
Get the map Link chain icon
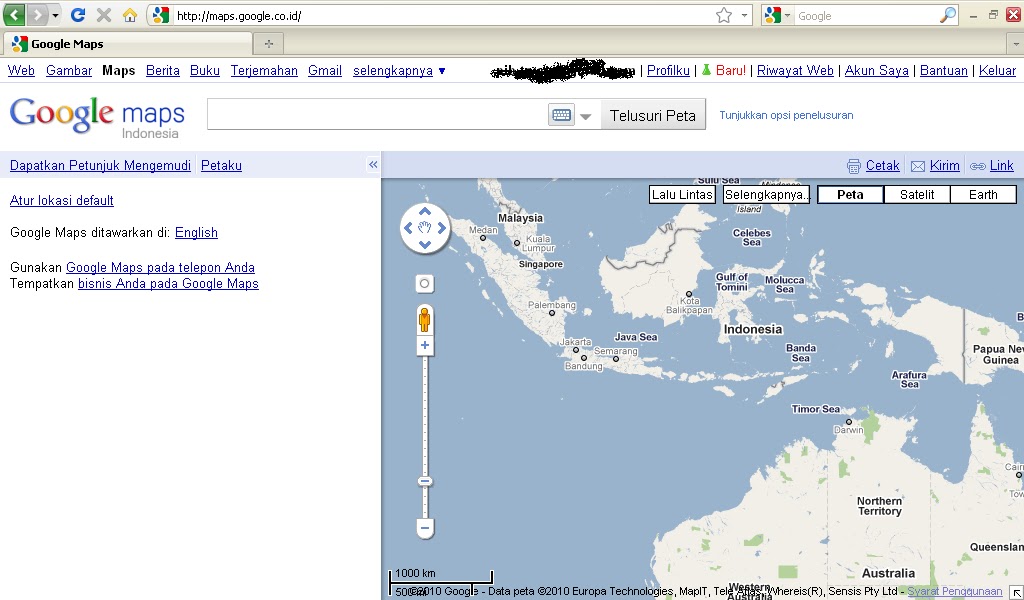coord(978,166)
